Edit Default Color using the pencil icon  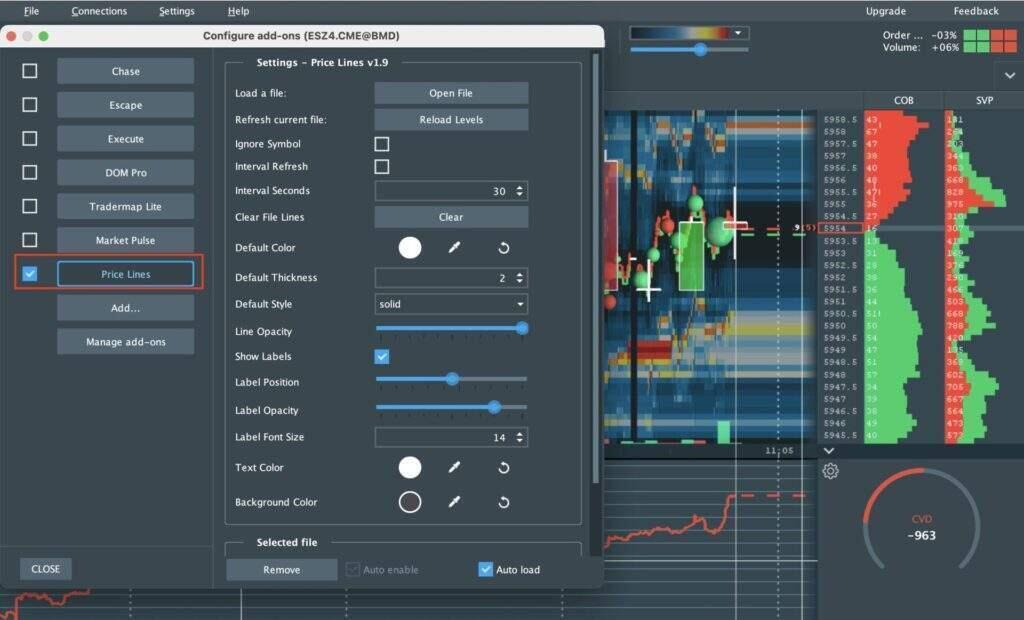point(455,247)
